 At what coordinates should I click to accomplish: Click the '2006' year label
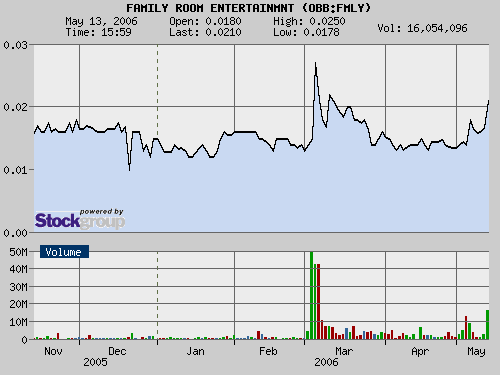click(326, 362)
